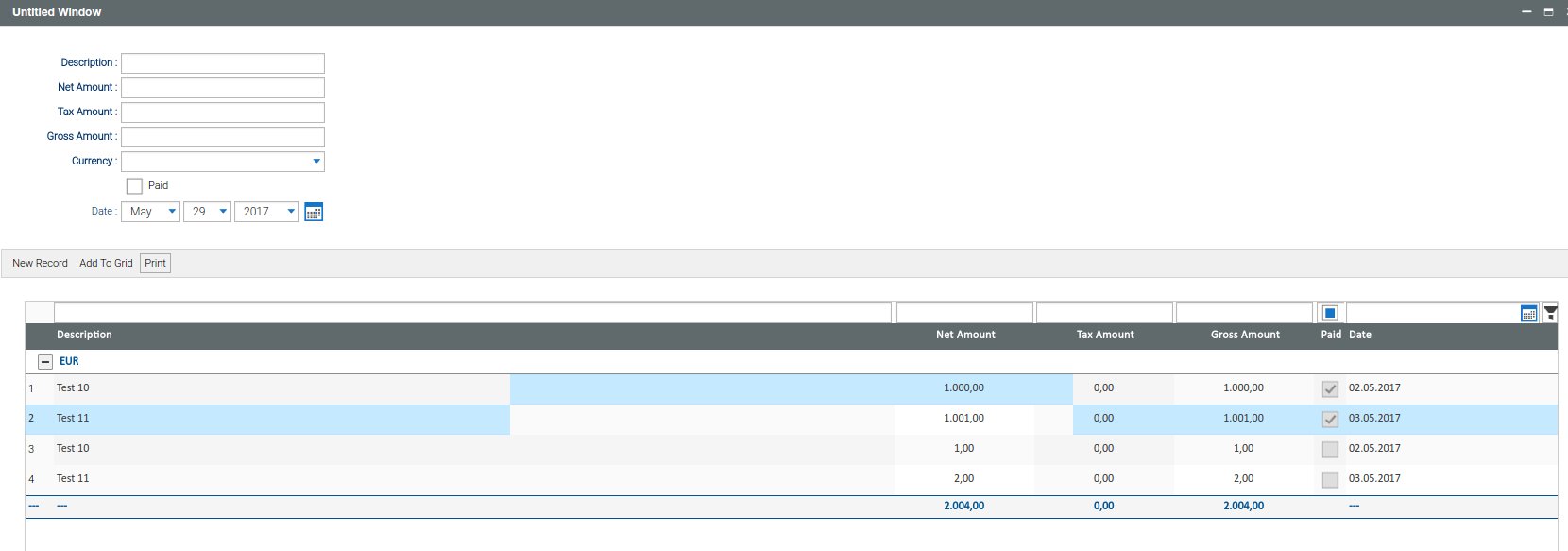Click date 02.05.2017 in row 3

pos(1374,449)
